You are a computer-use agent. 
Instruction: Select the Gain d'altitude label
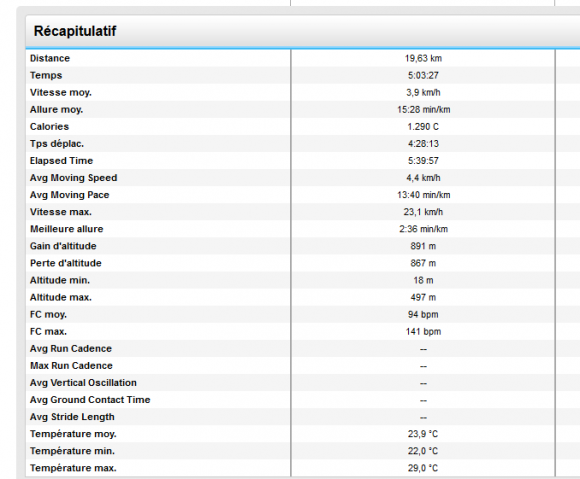click(63, 246)
